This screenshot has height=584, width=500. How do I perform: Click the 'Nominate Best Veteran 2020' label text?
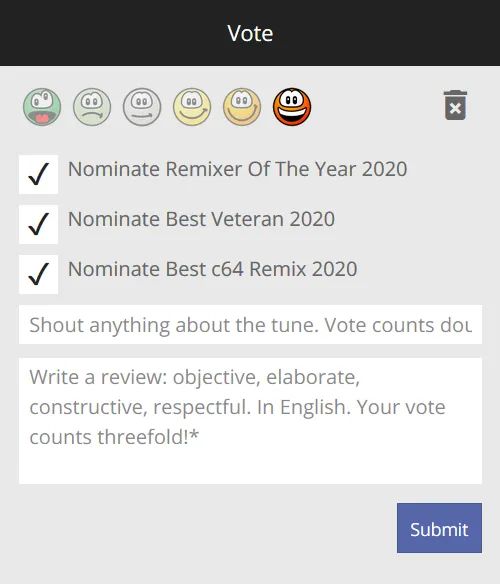click(201, 219)
